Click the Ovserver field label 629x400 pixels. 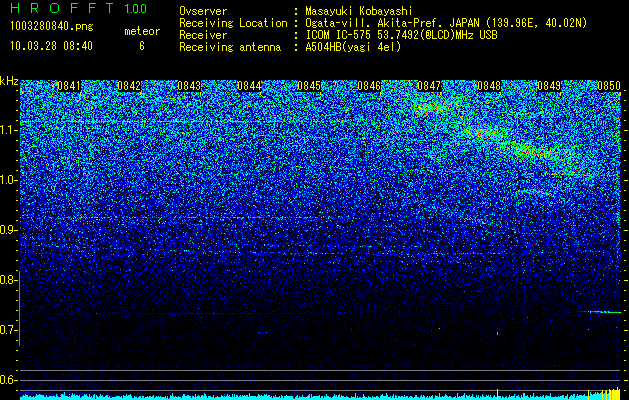203,11
